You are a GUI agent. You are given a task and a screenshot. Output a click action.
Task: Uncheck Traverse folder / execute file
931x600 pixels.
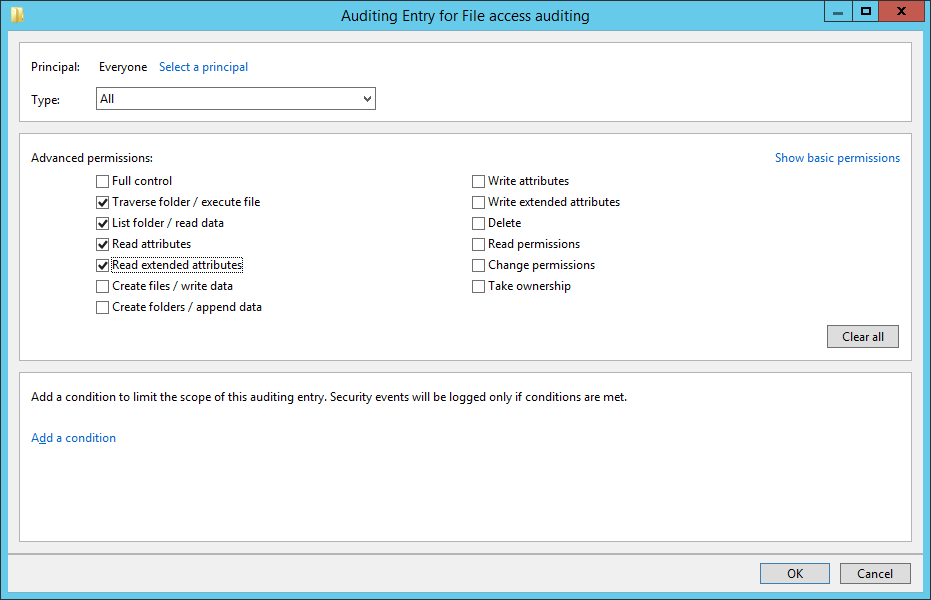click(102, 202)
